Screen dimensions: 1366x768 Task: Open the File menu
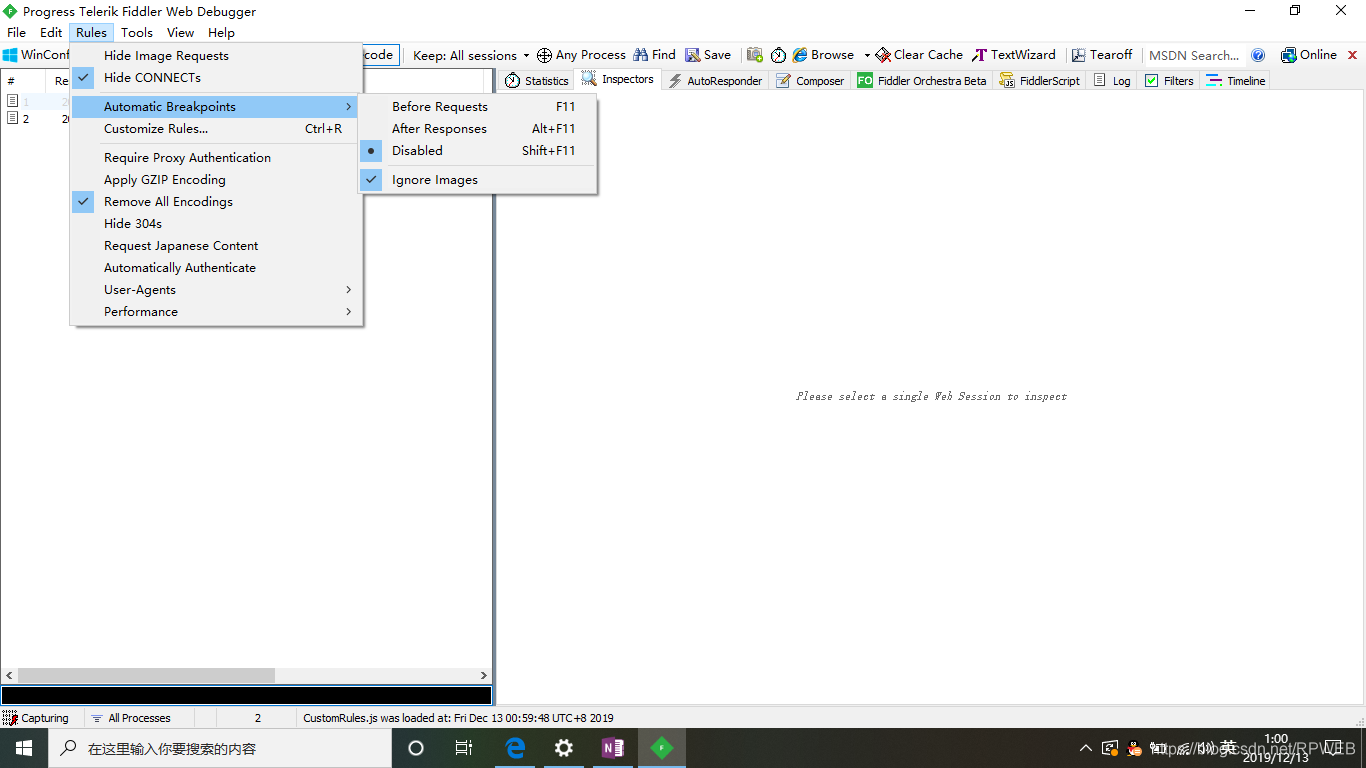(x=17, y=33)
